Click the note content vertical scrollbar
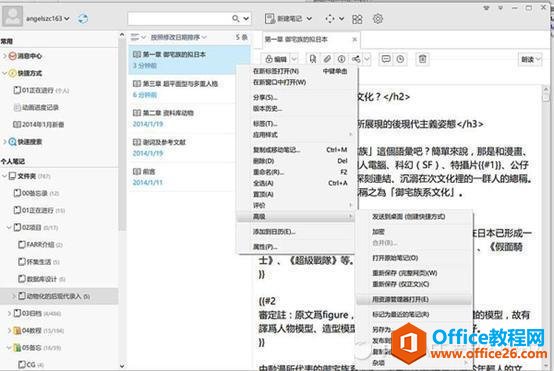This screenshot has width=554, height=371. click(x=546, y=226)
